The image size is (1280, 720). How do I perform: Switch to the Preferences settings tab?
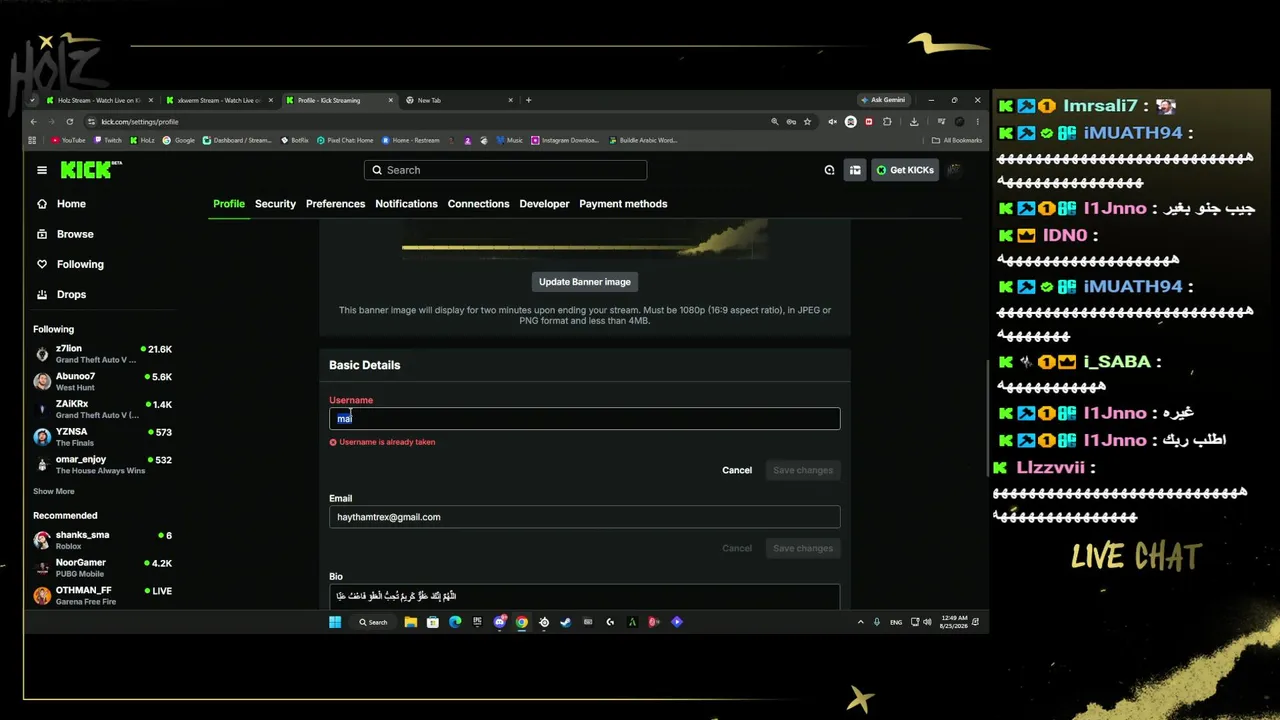[335, 204]
